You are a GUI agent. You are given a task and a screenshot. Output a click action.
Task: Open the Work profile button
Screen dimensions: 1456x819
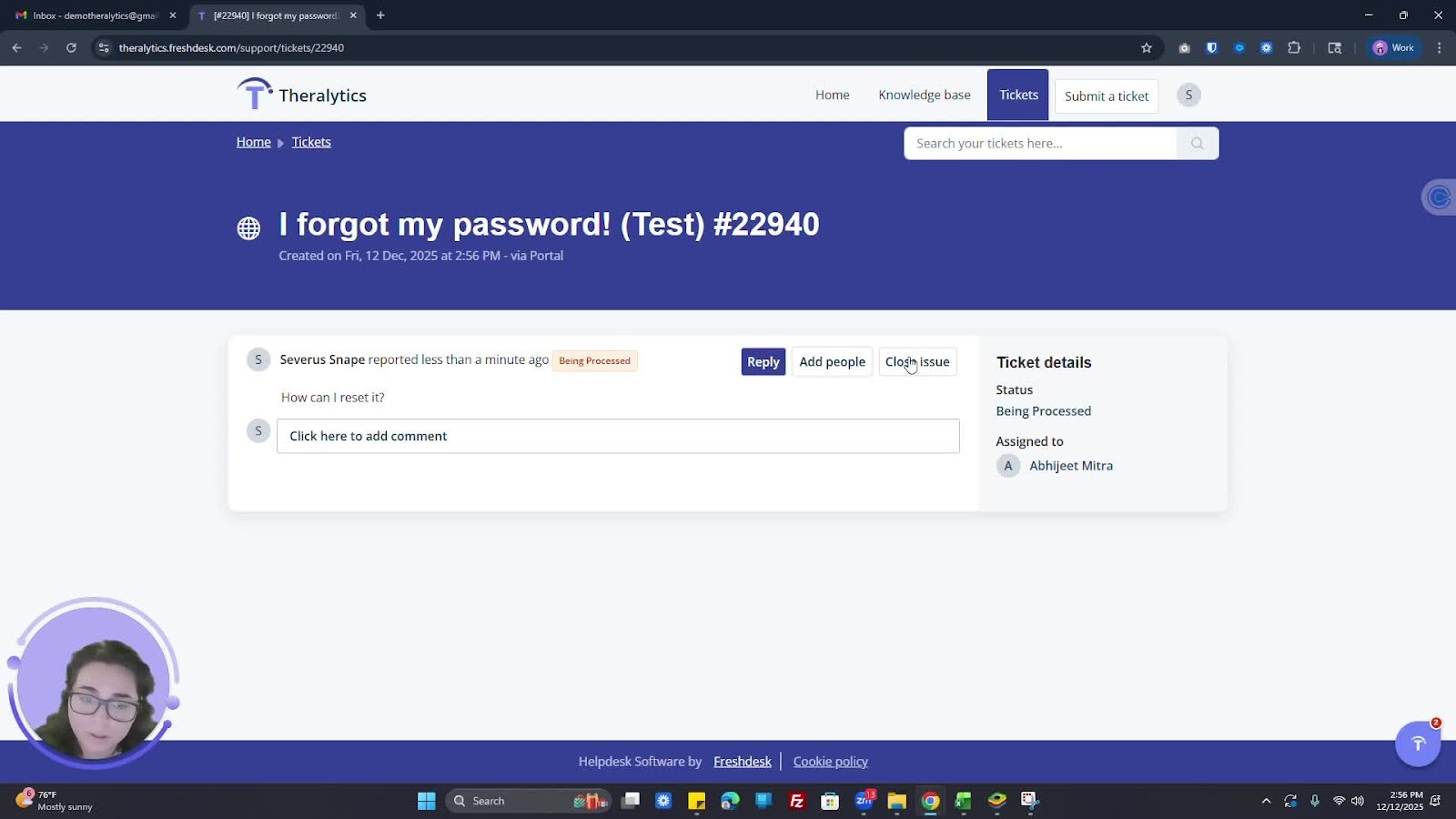(1393, 48)
